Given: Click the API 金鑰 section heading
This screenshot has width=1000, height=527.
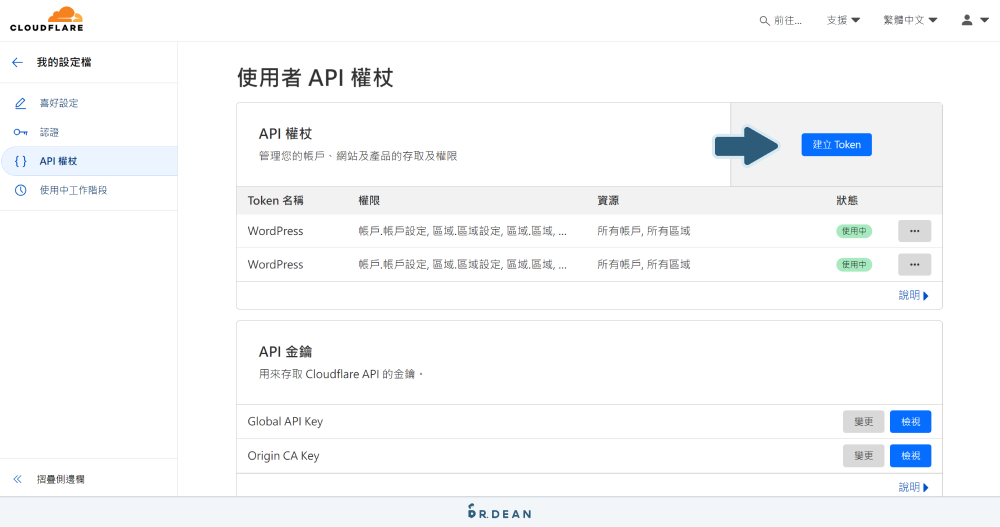Looking at the screenshot, I should (285, 352).
